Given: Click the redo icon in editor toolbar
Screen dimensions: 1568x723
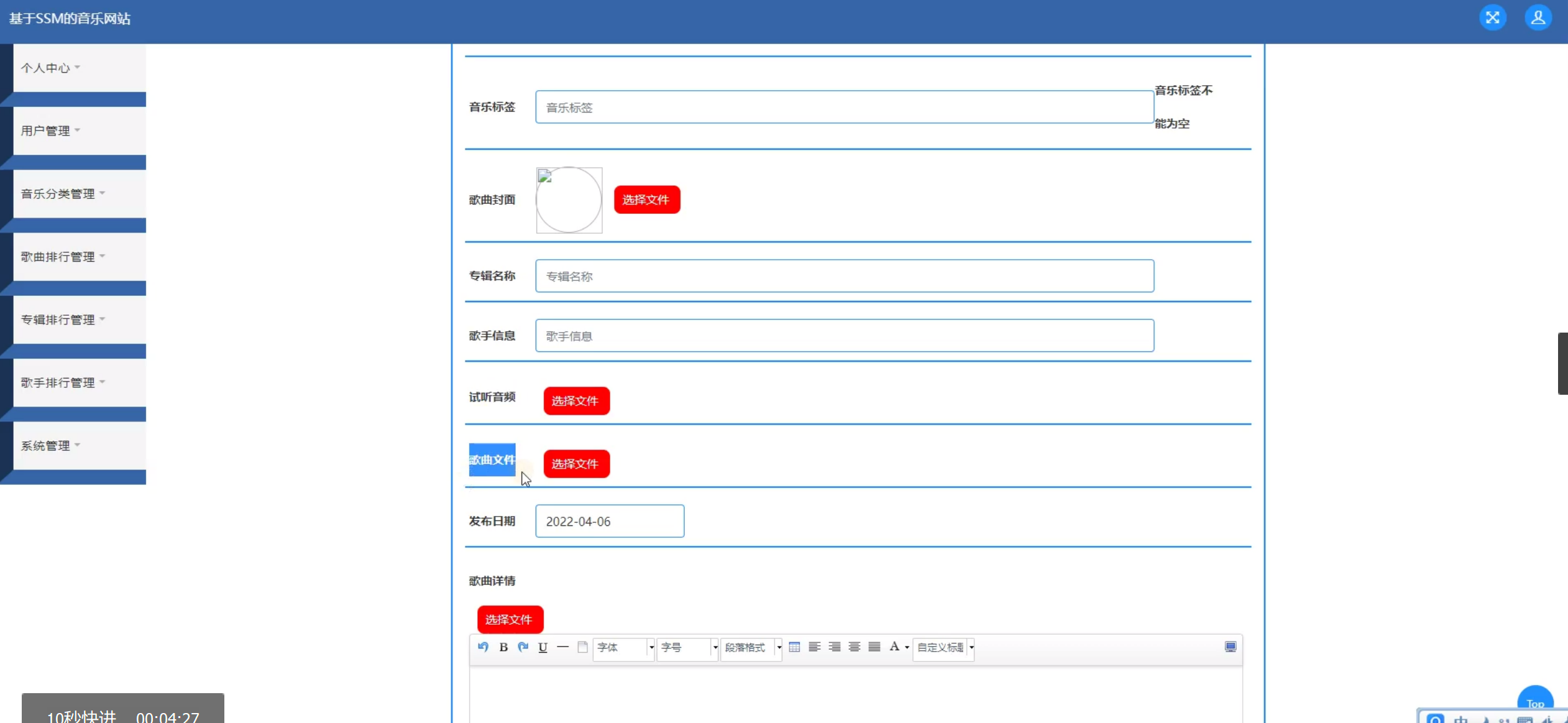Looking at the screenshot, I should tap(523, 647).
